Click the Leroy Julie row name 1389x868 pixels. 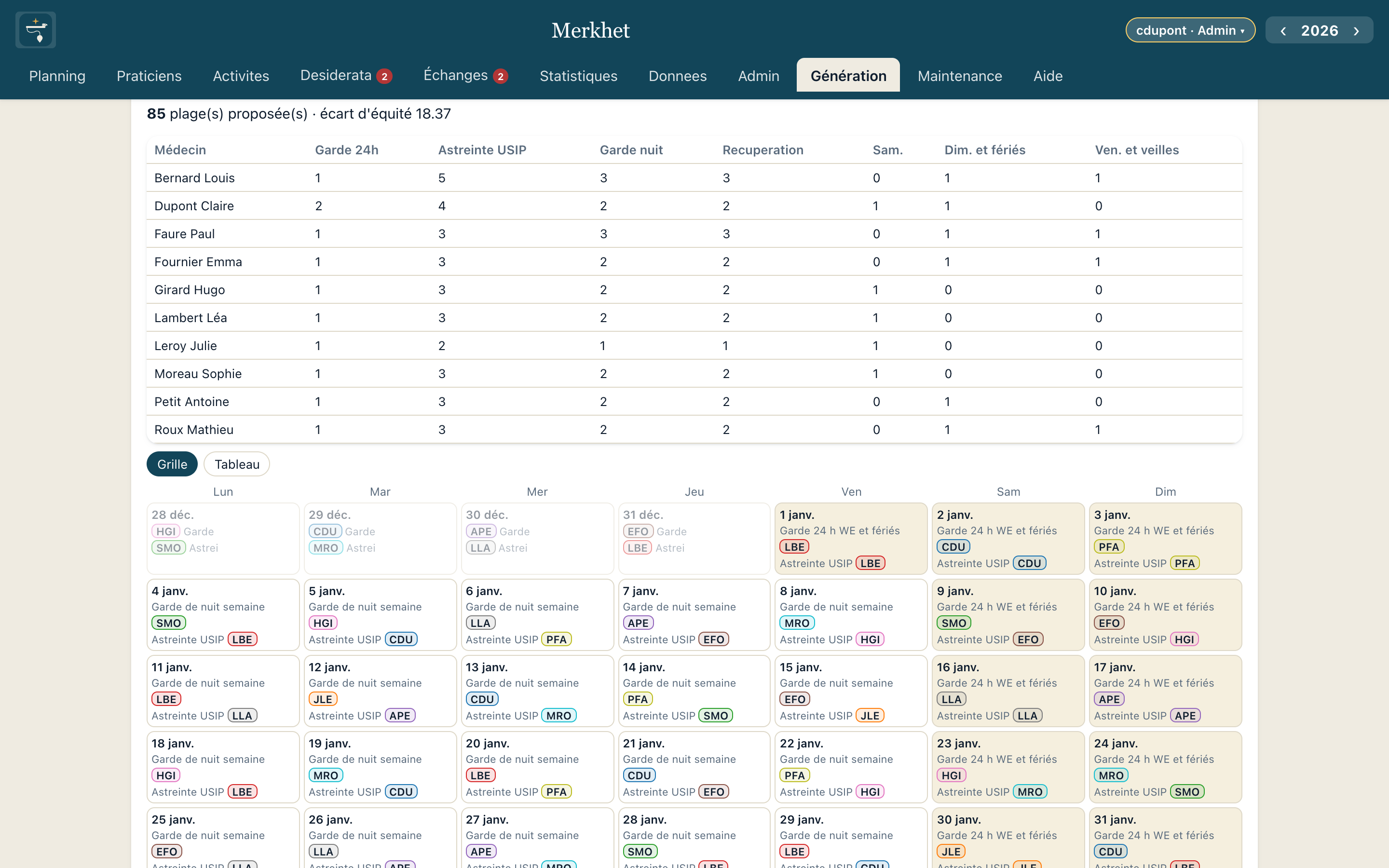[x=185, y=346]
